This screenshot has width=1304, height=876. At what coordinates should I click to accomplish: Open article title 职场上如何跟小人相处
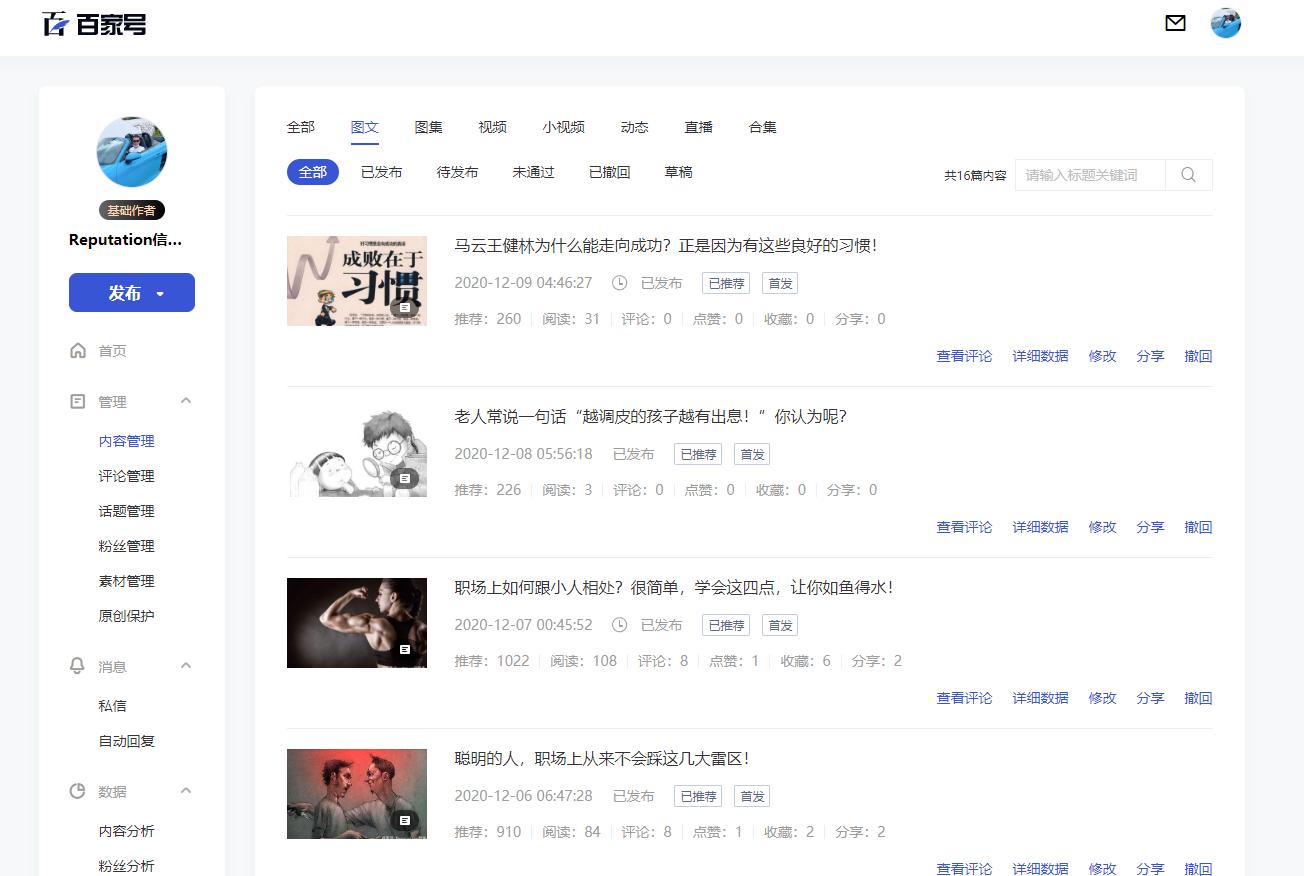pos(674,588)
